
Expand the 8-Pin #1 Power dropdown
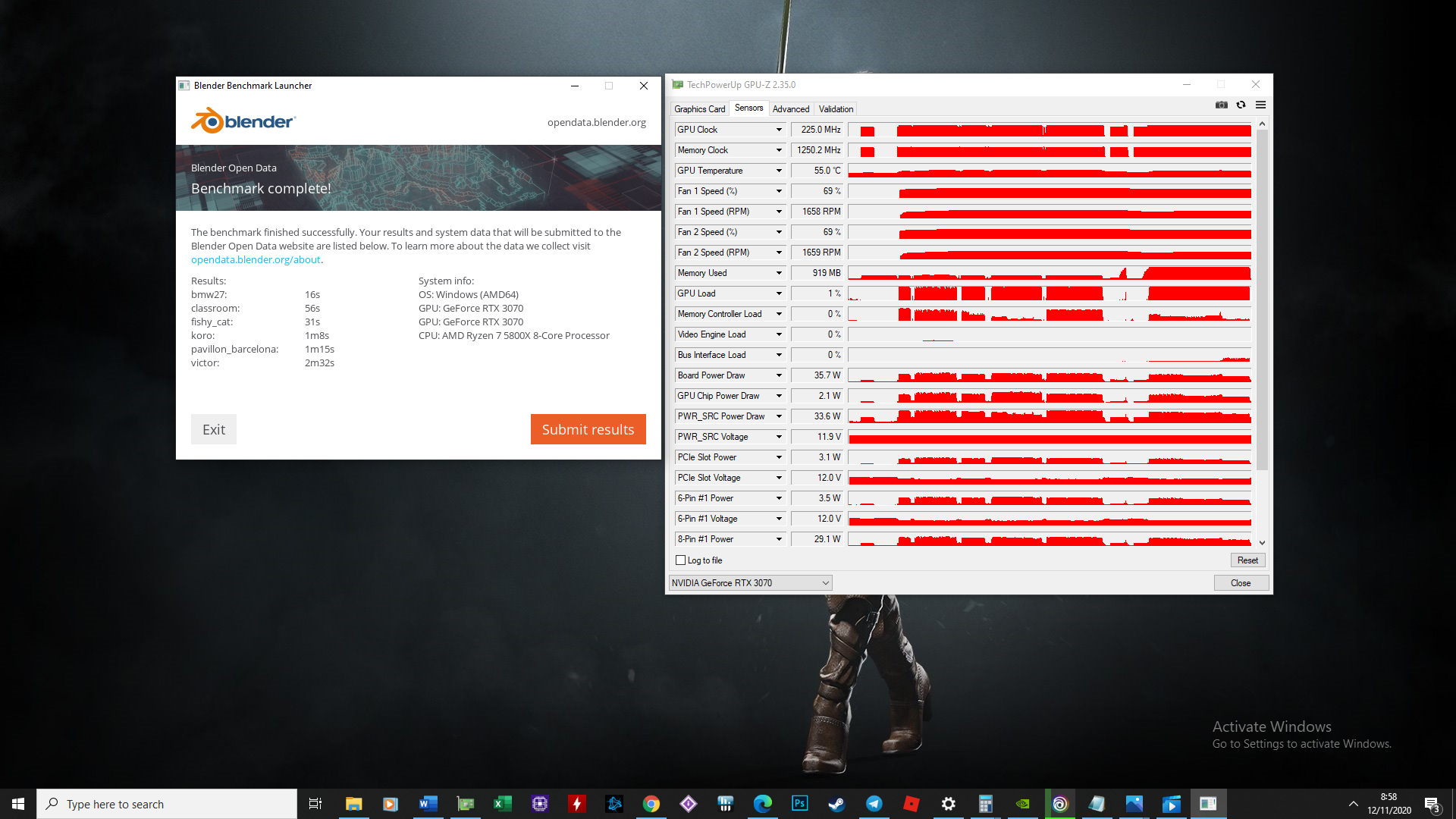tap(779, 539)
